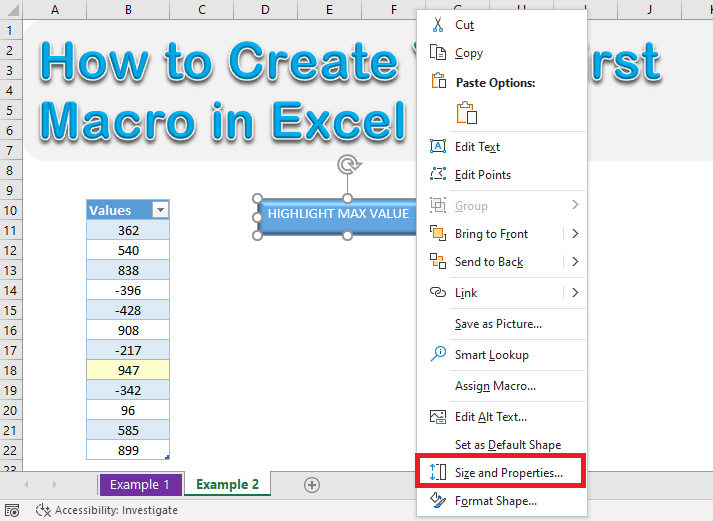Add a new sheet with plus icon
The width and height of the screenshot is (713, 521).
[x=312, y=485]
